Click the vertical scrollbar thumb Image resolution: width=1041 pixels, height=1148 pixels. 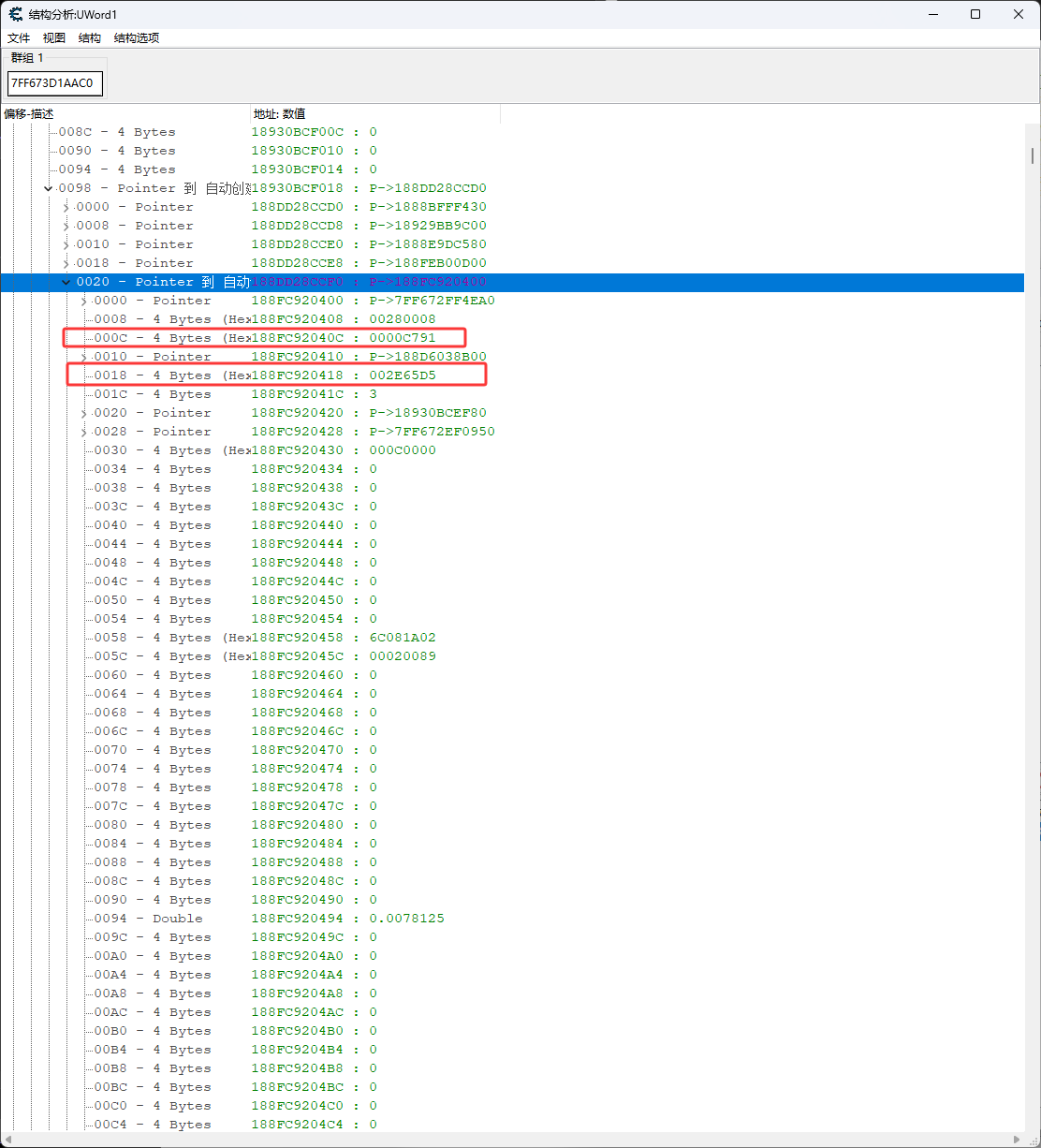point(1033,155)
